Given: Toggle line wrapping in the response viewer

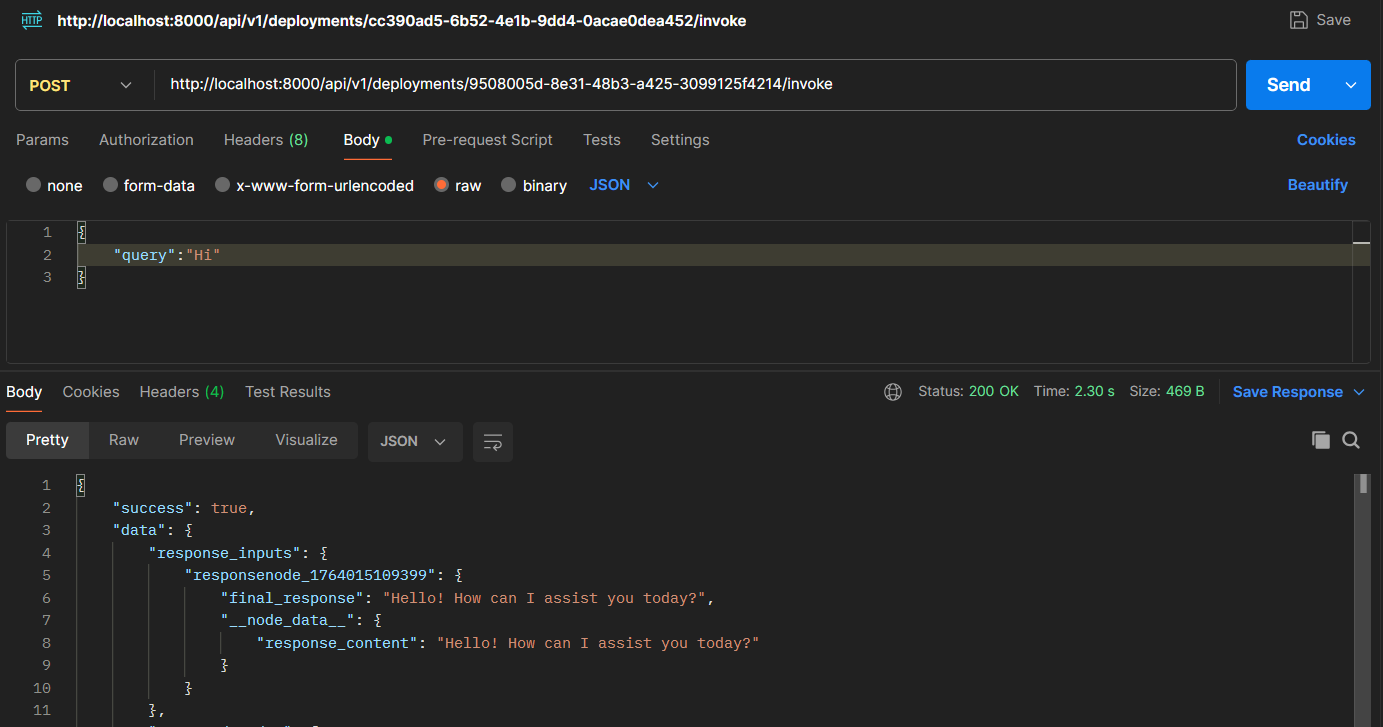Looking at the screenshot, I should pyautogui.click(x=492, y=441).
